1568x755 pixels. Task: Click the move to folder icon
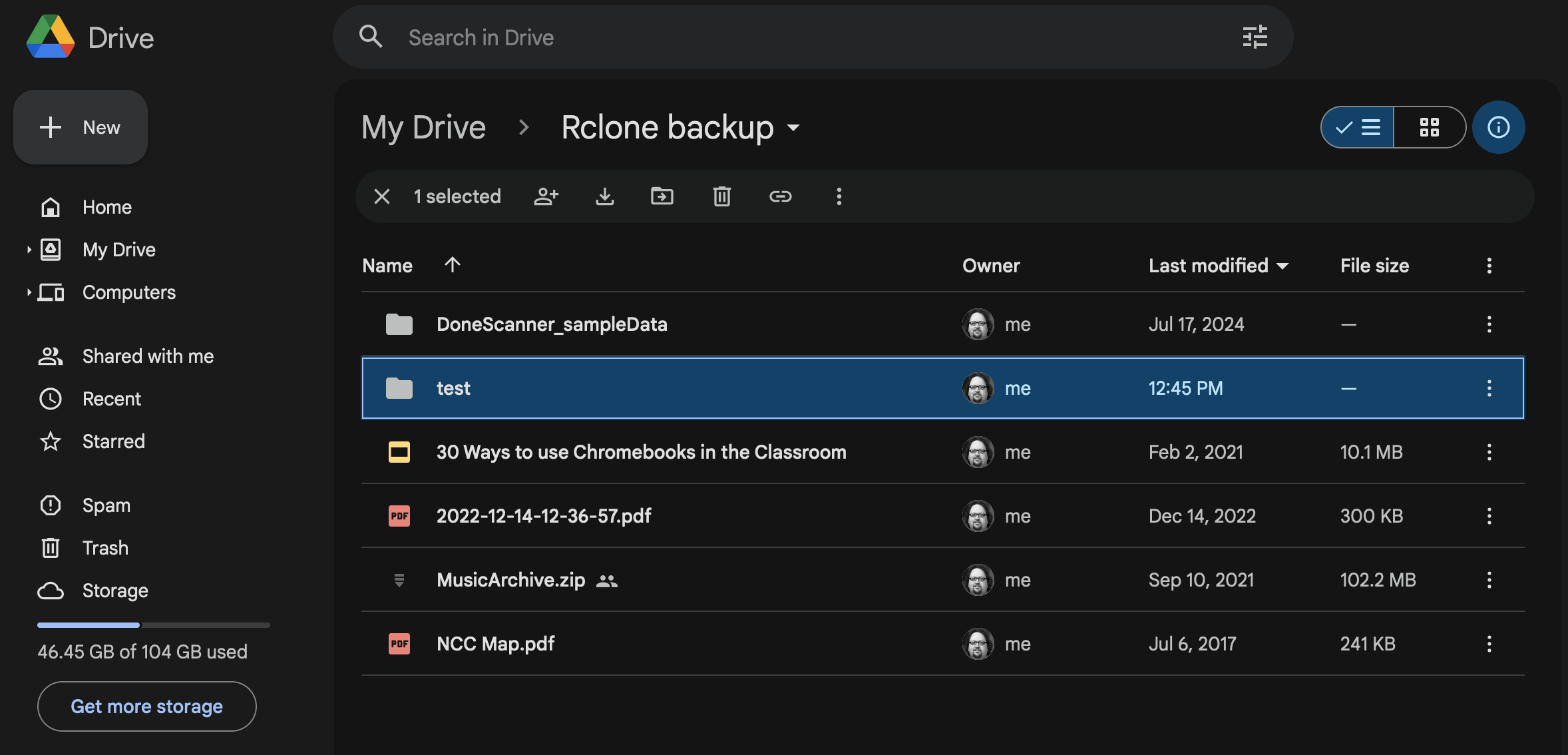(x=662, y=196)
